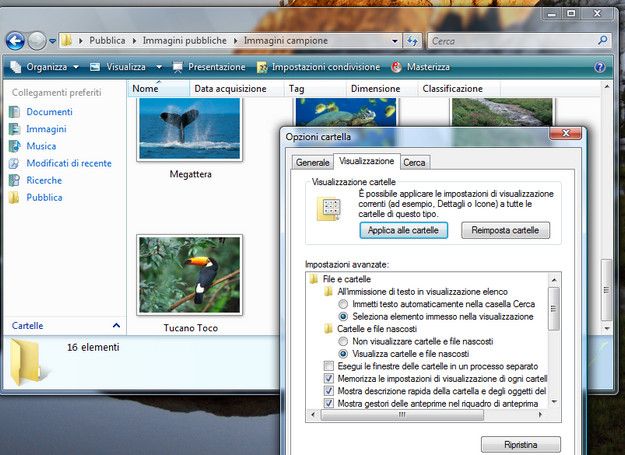The image size is (625, 455).
Task: Click the Musica sidebar icon
Action: pyautogui.click(x=14, y=146)
